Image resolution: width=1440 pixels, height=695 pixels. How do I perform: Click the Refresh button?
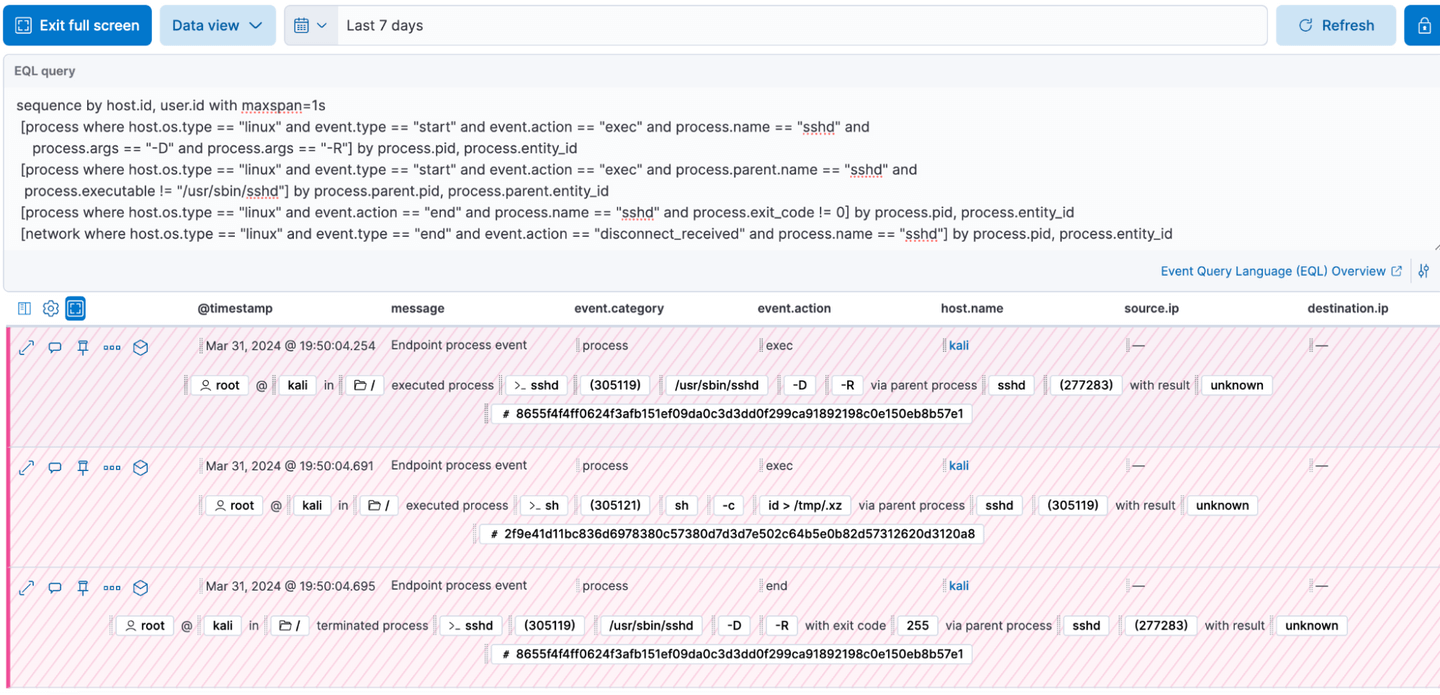pos(1335,25)
